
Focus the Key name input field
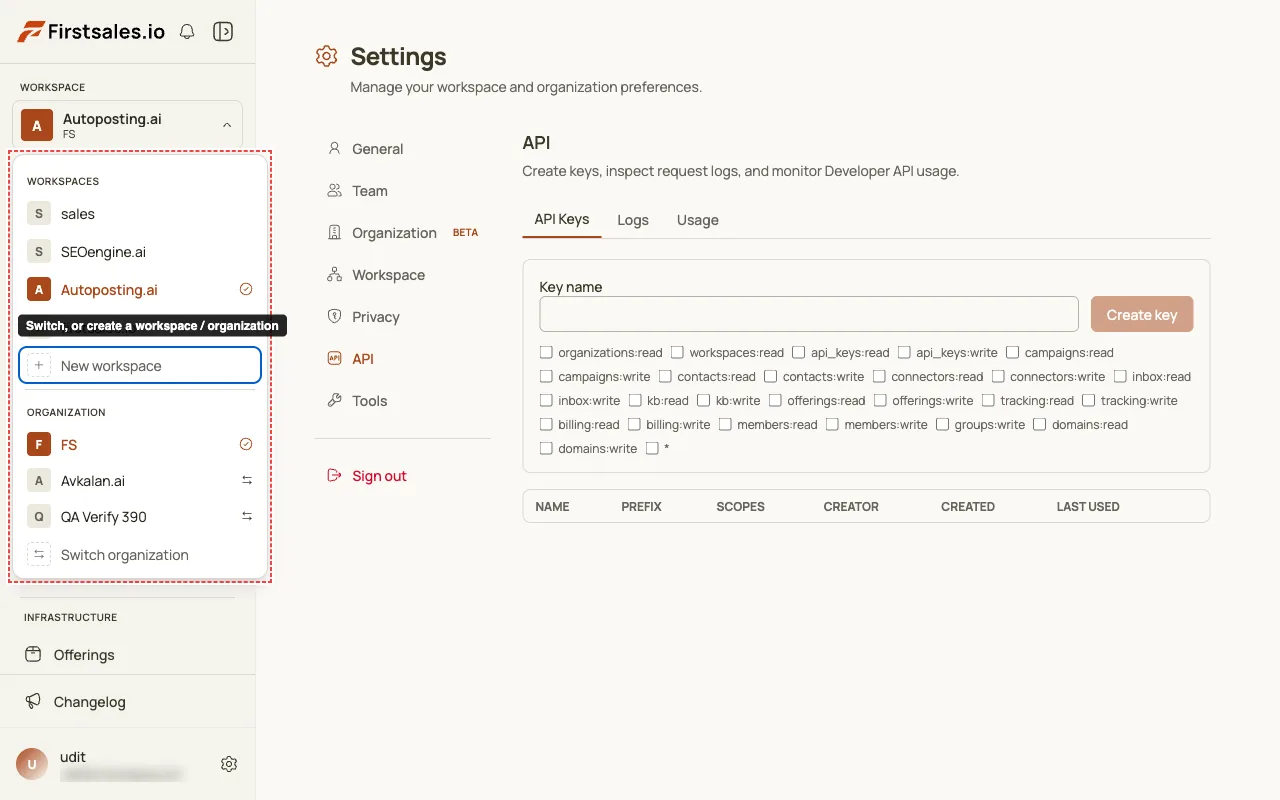coord(809,314)
